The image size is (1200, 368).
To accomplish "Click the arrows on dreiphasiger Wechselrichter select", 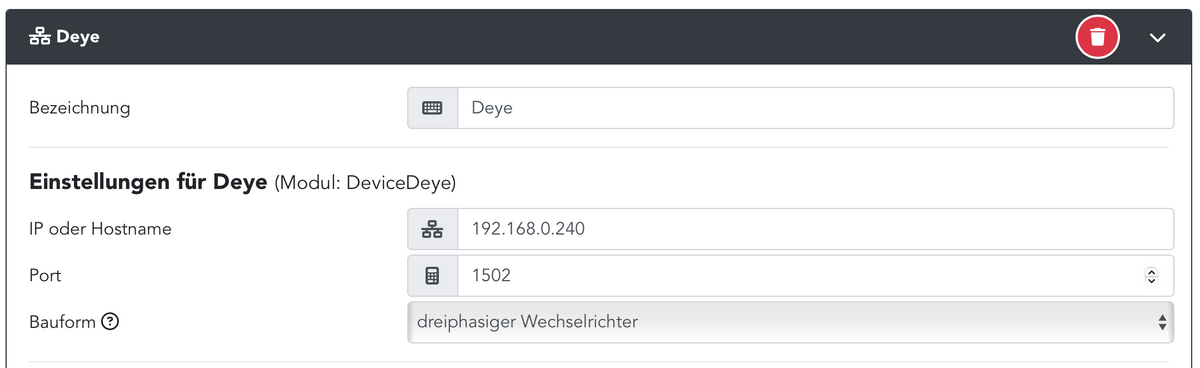I will tap(1162, 322).
